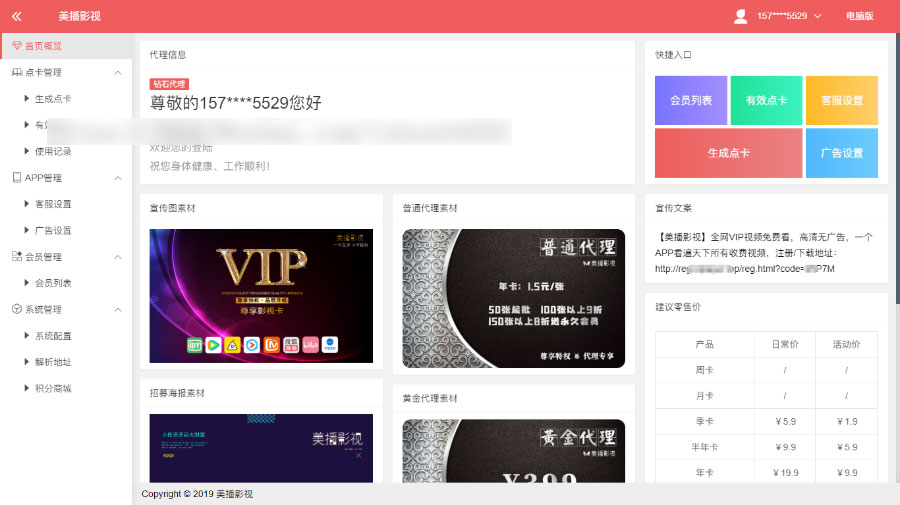Image resolution: width=900 pixels, height=505 pixels.
Task: Click the ¥19.9 年卡 daily price
Action: pos(785,473)
